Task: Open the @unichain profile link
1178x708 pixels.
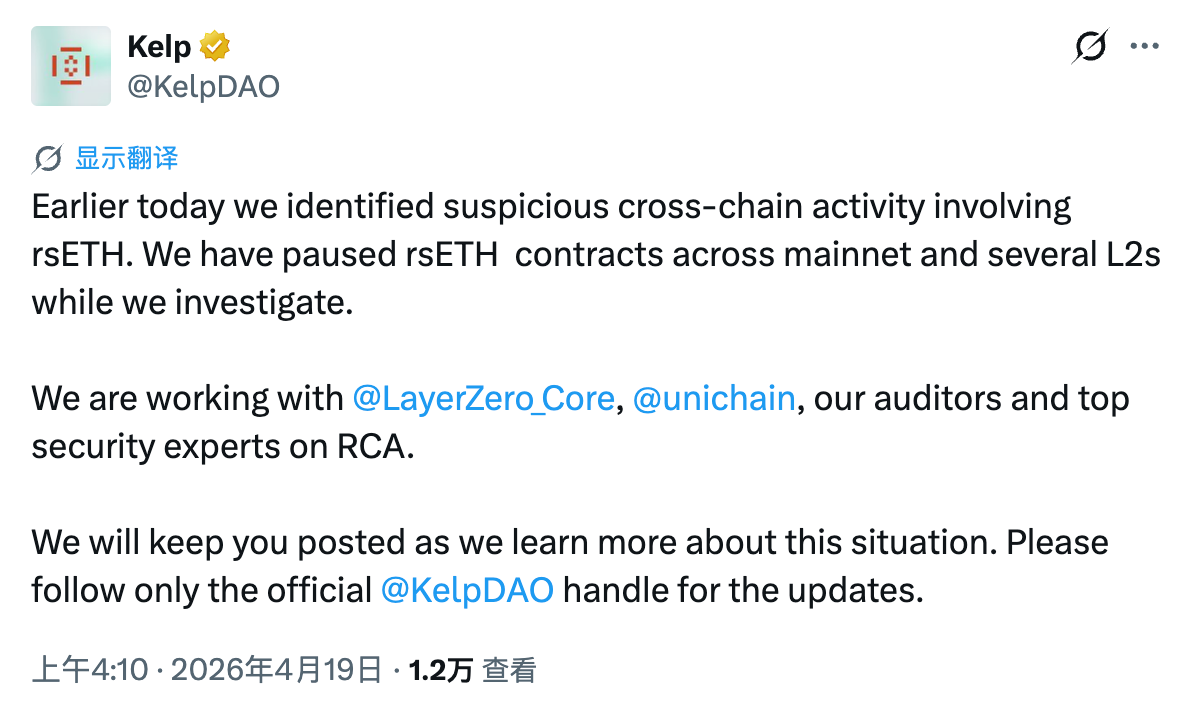Action: (714, 398)
